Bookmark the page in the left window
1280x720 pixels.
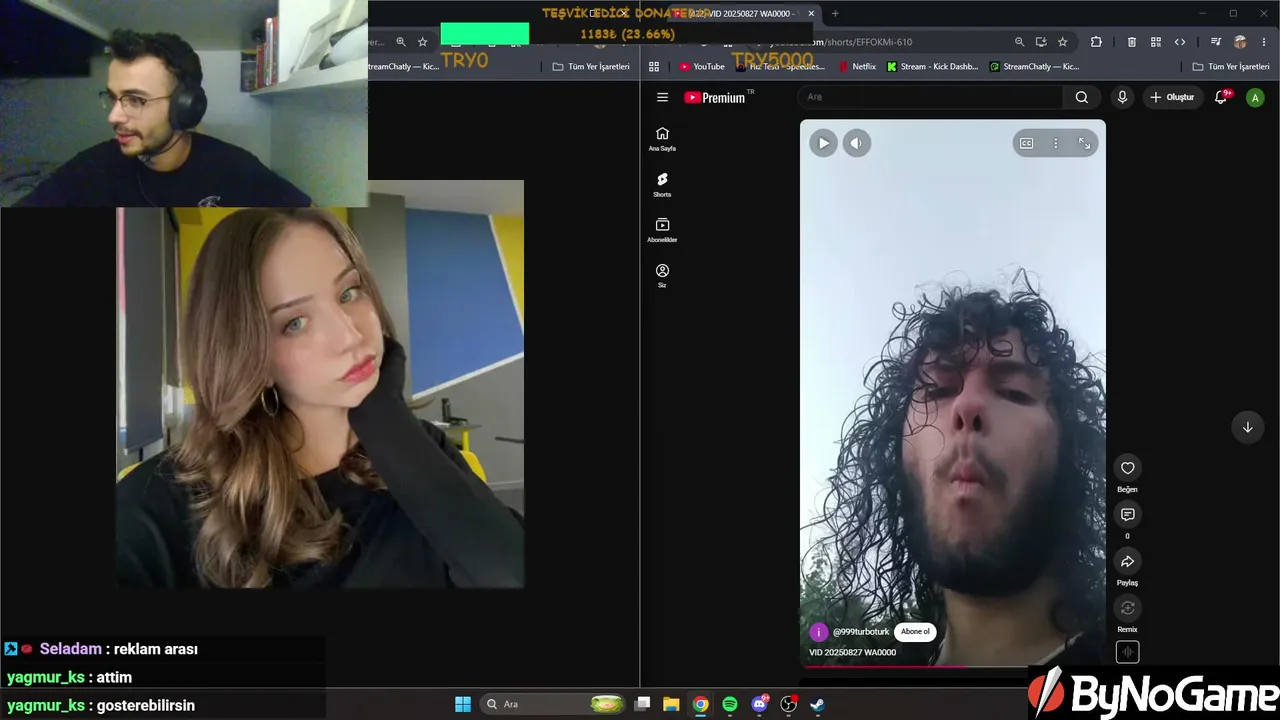(x=423, y=42)
